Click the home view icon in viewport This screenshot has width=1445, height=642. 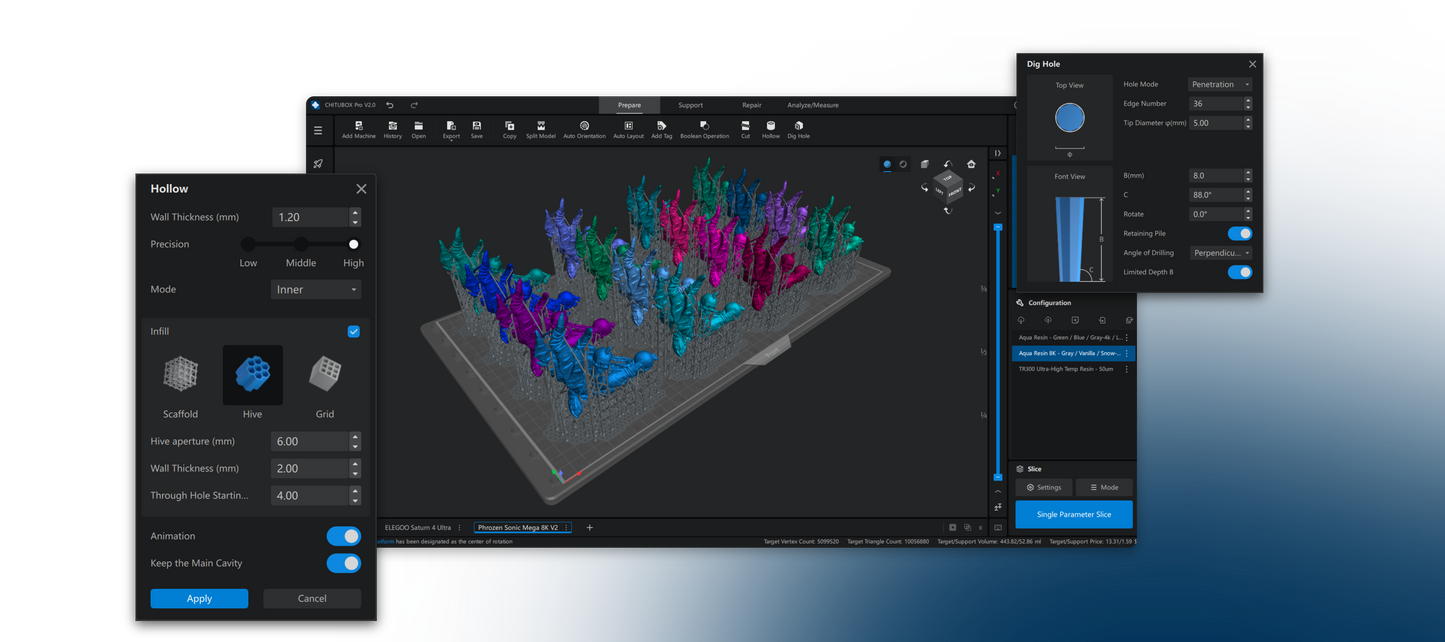point(971,164)
